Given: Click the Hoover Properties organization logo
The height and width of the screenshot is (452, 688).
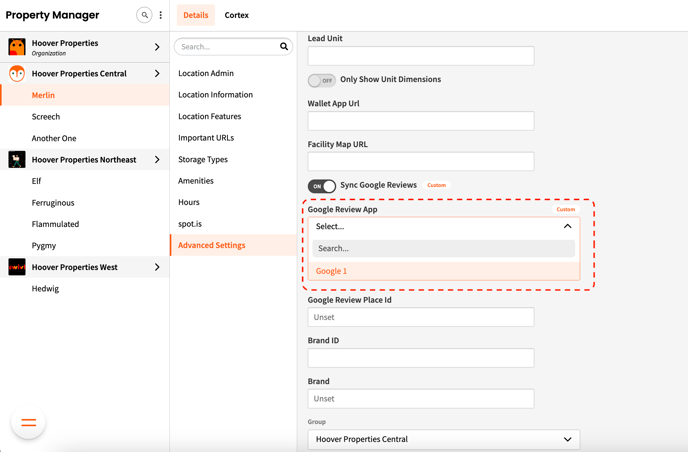Looking at the screenshot, I should [x=17, y=47].
